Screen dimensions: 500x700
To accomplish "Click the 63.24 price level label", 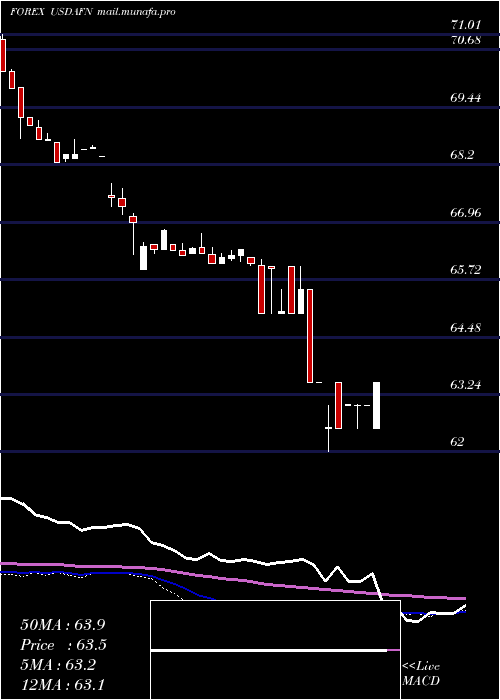I will coord(466,384).
